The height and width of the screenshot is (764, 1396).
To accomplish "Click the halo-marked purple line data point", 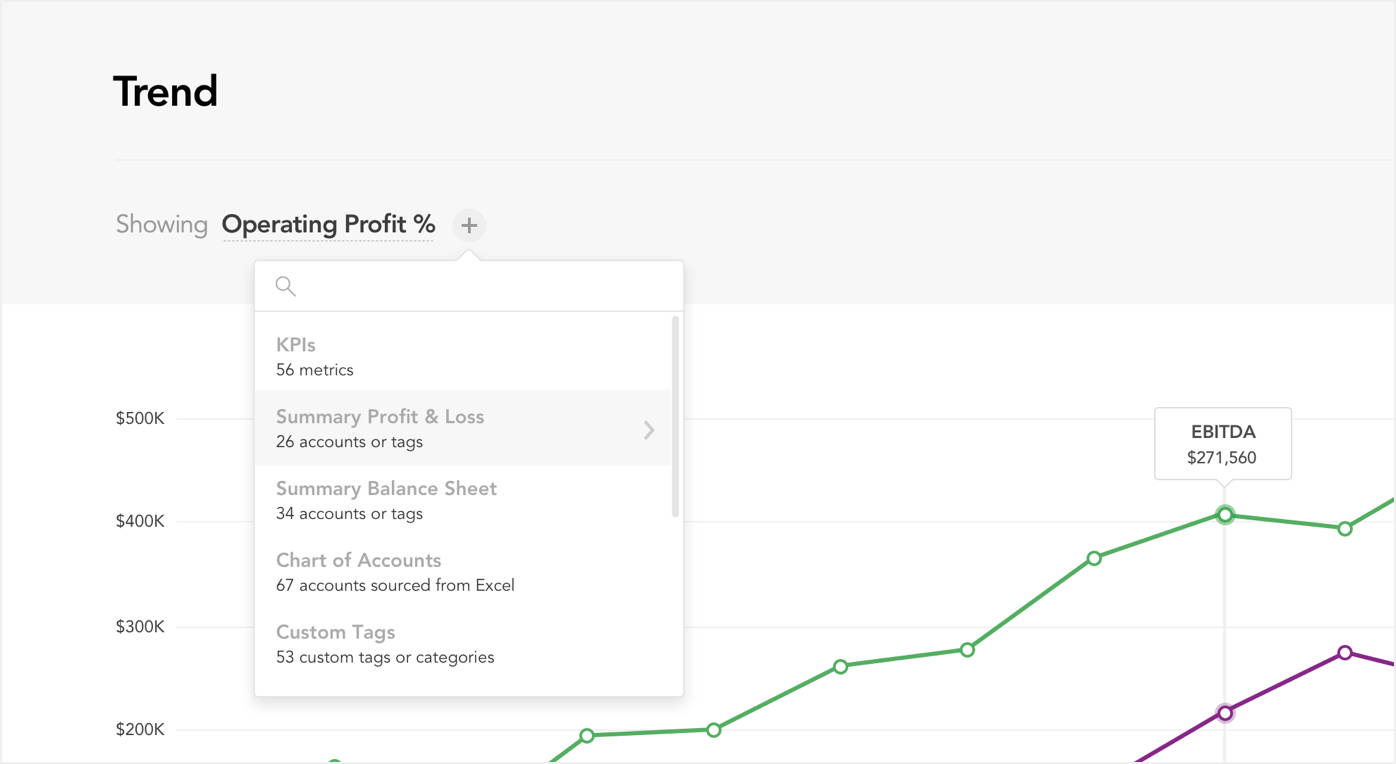I will tap(1225, 712).
